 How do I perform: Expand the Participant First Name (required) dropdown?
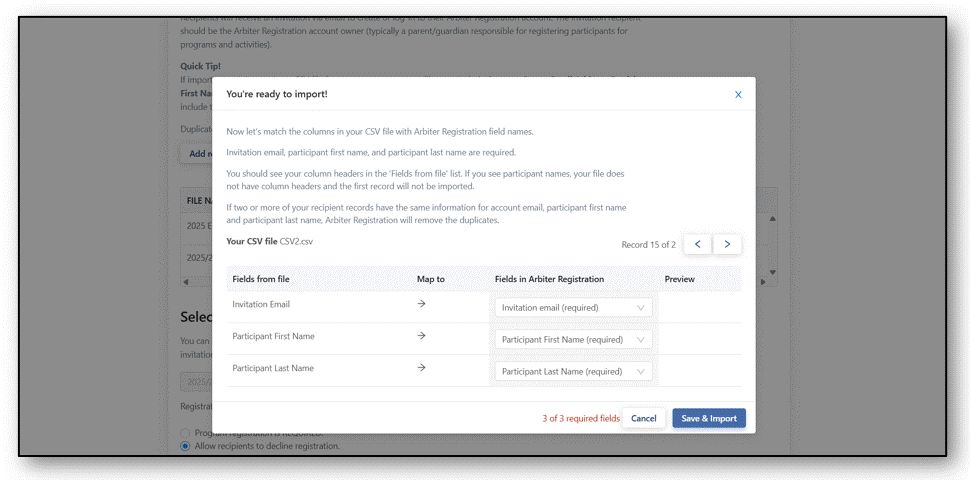(573, 340)
